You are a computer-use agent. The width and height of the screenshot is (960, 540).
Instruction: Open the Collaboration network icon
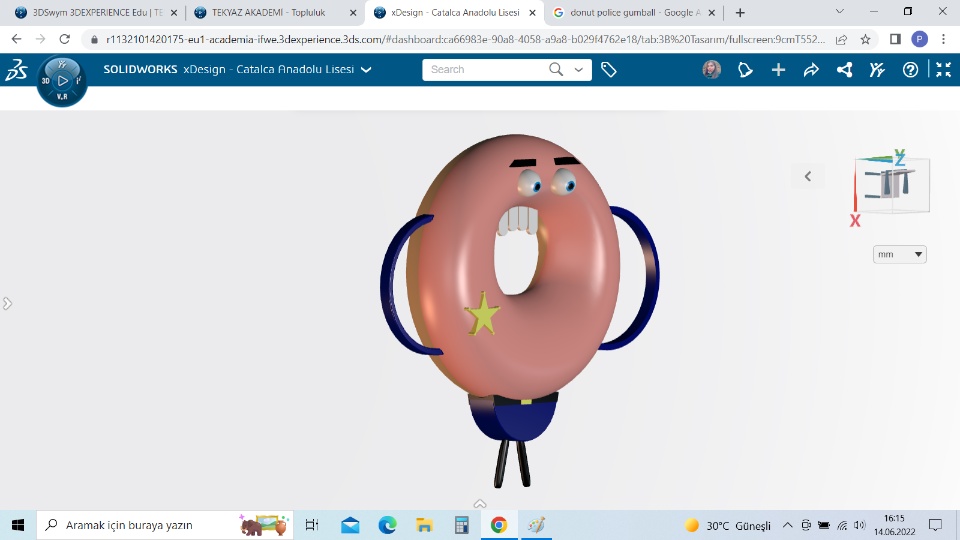click(844, 70)
